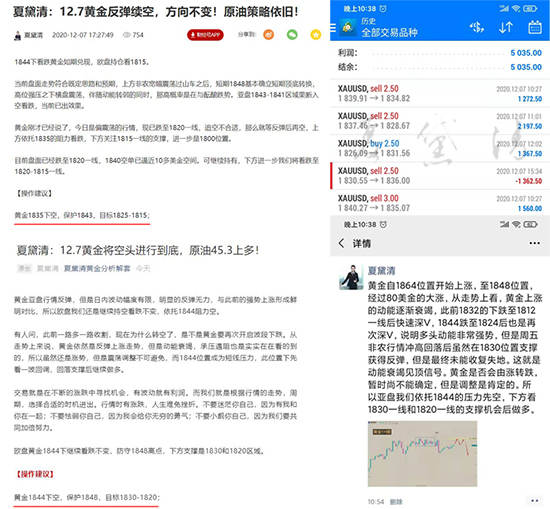Tap the 10:54 post timestamp
The height and width of the screenshot is (509, 550).
pos(376,502)
